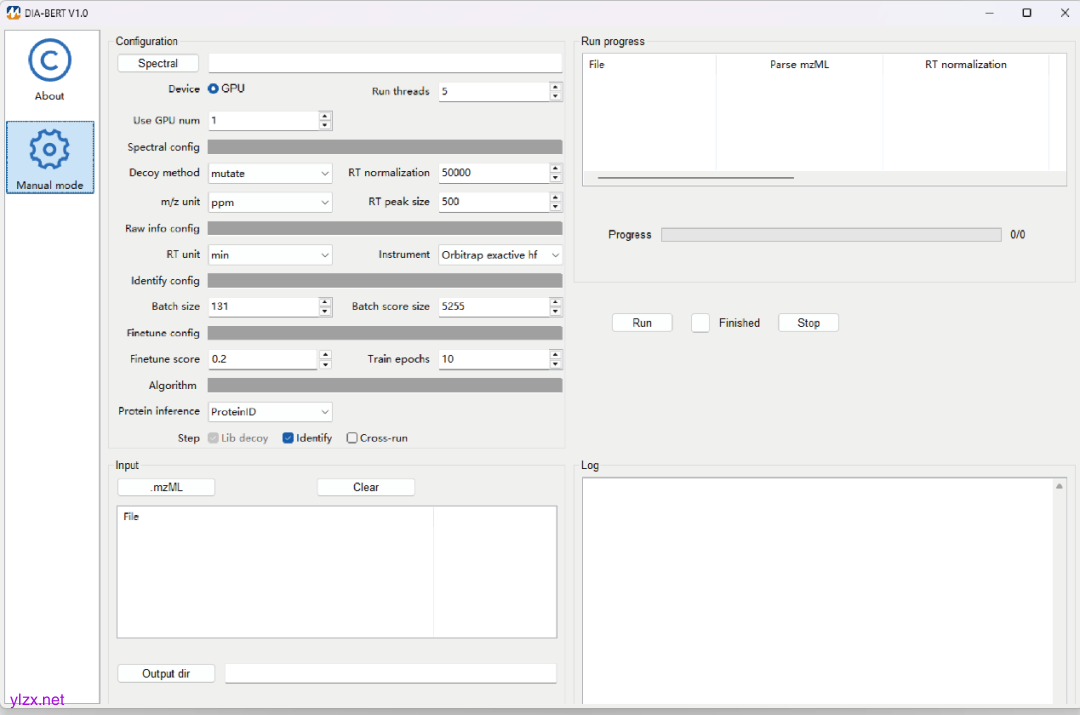
Task: Decrease Use GPU num with down arrow
Action: click(x=325, y=125)
